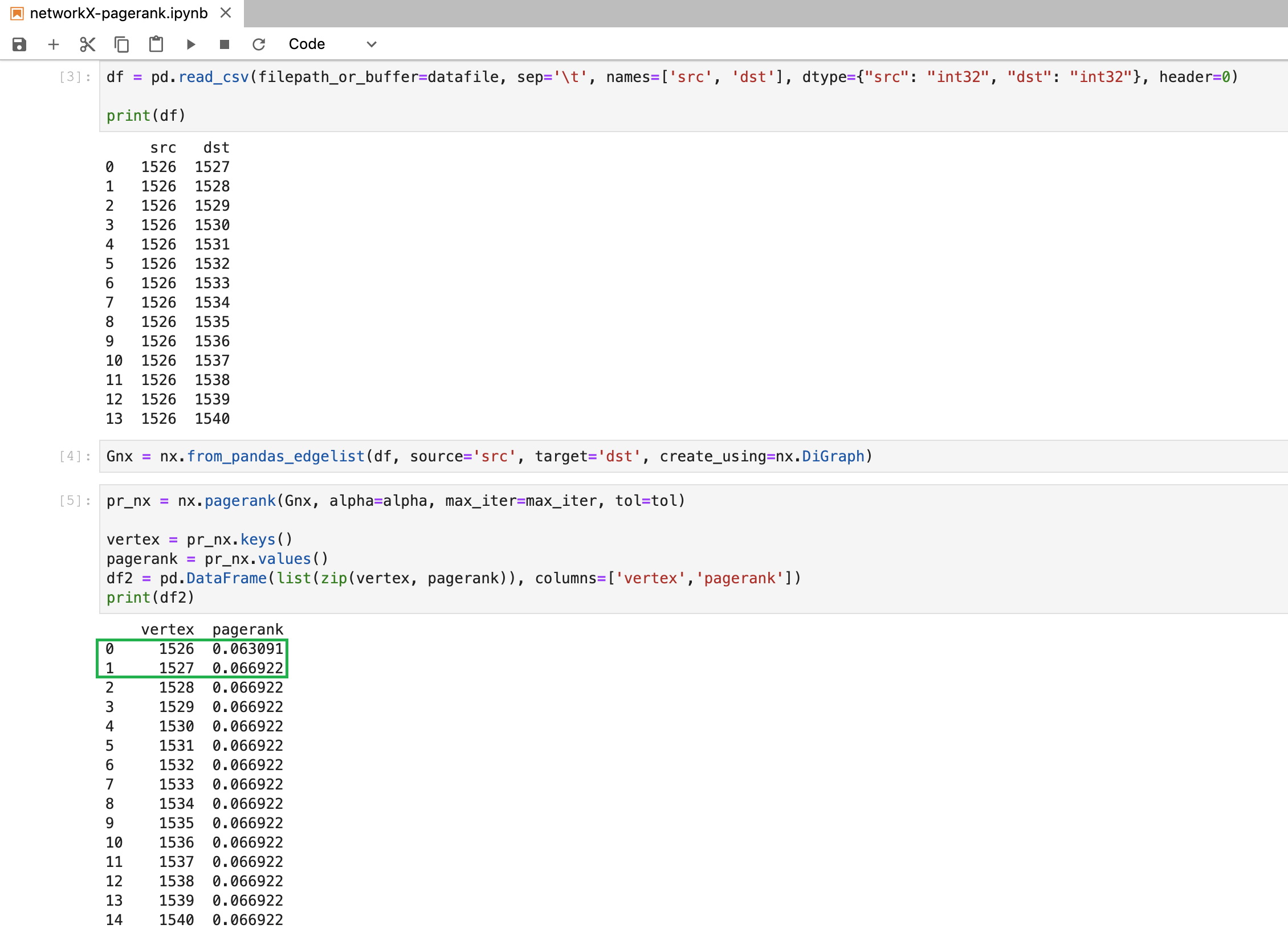
Task: Expand the chevron next to Code
Action: 371,44
